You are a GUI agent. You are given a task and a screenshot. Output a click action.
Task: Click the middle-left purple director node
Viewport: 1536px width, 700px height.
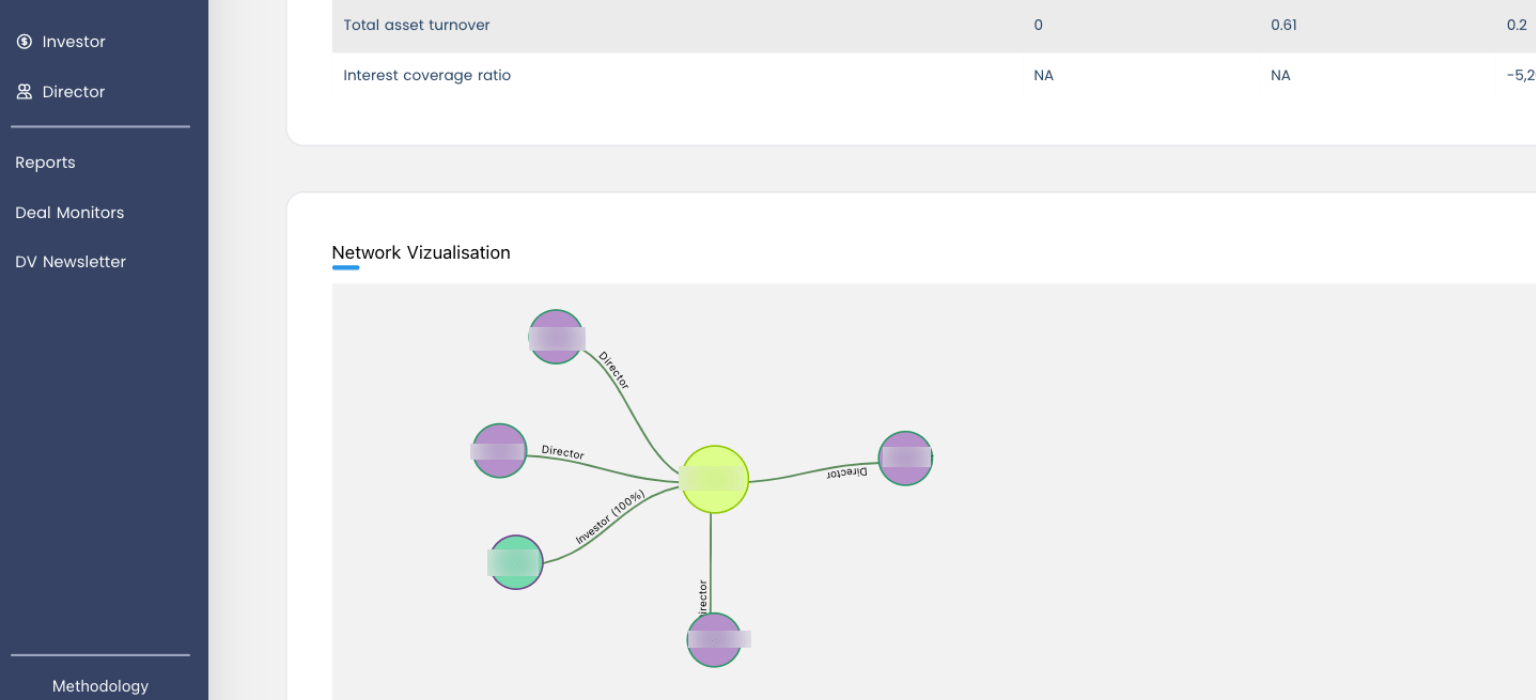[497, 451]
